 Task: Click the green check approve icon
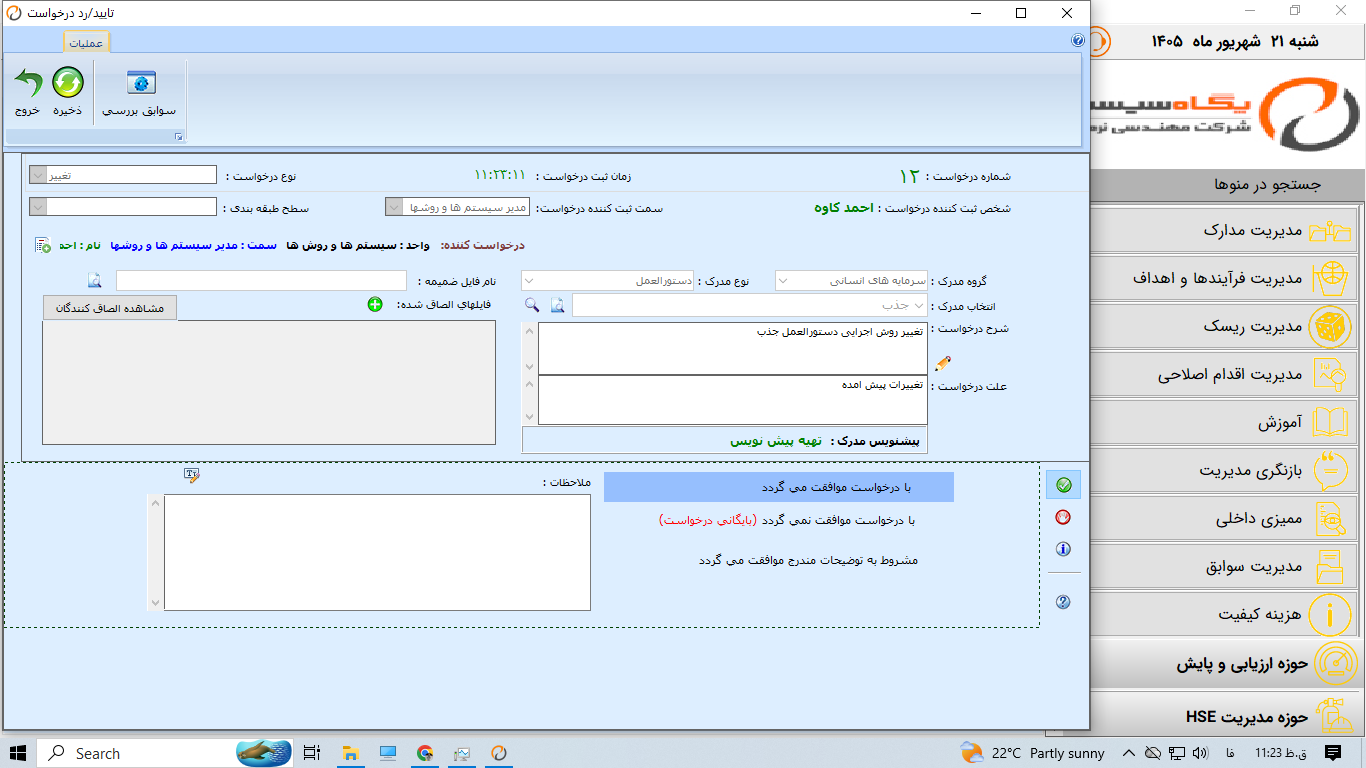[x=1063, y=485]
